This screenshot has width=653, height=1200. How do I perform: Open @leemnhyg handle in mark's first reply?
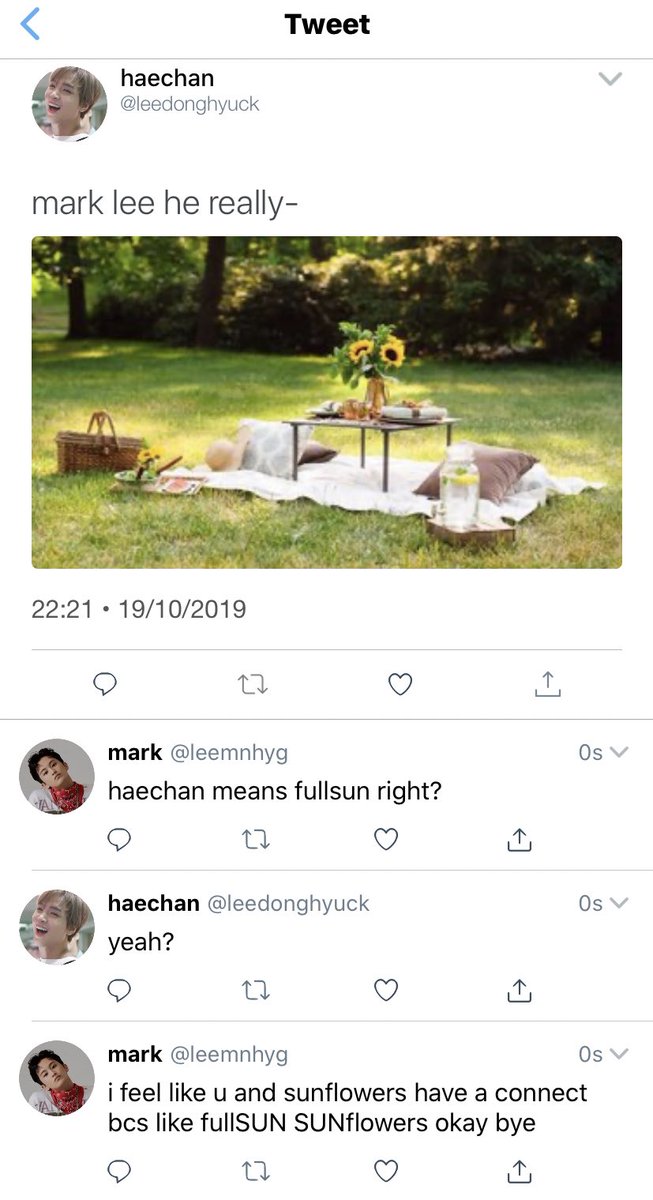(228, 753)
